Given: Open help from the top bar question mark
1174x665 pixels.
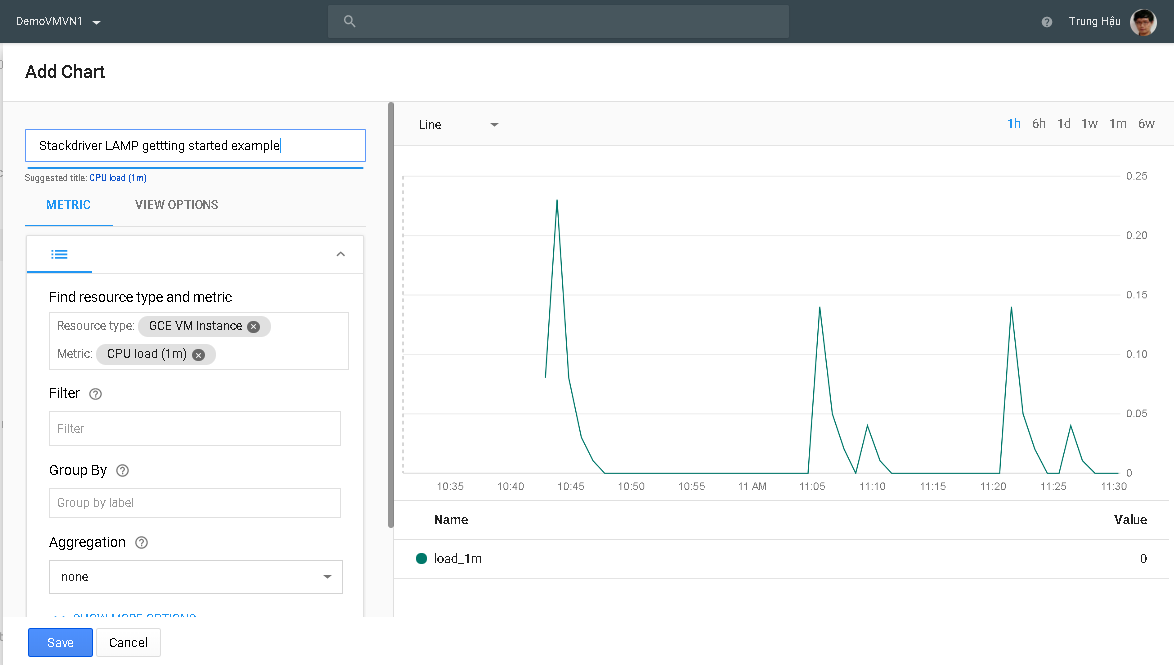Looking at the screenshot, I should point(1046,21).
